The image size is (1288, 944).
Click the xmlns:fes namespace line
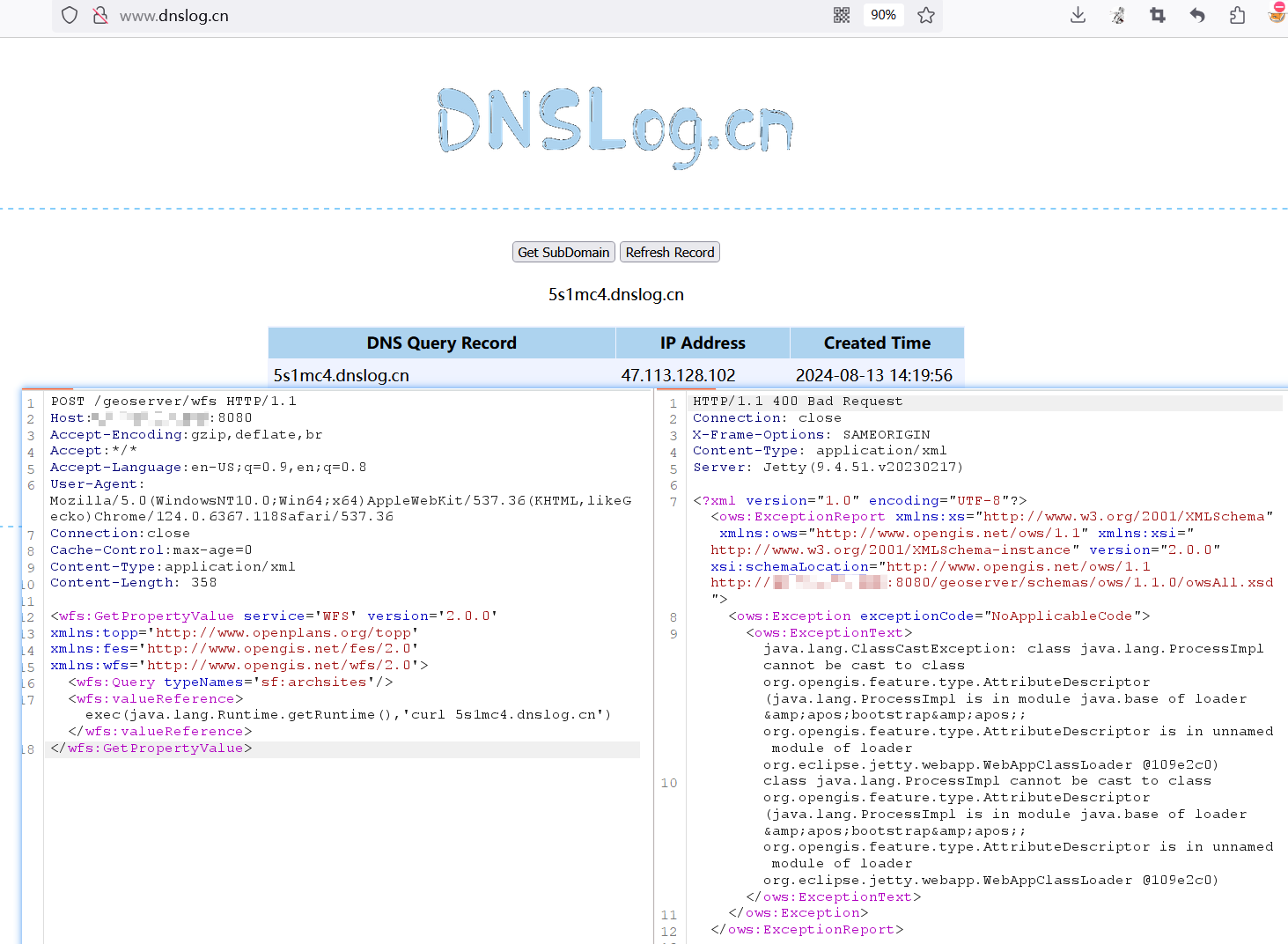coord(234,649)
